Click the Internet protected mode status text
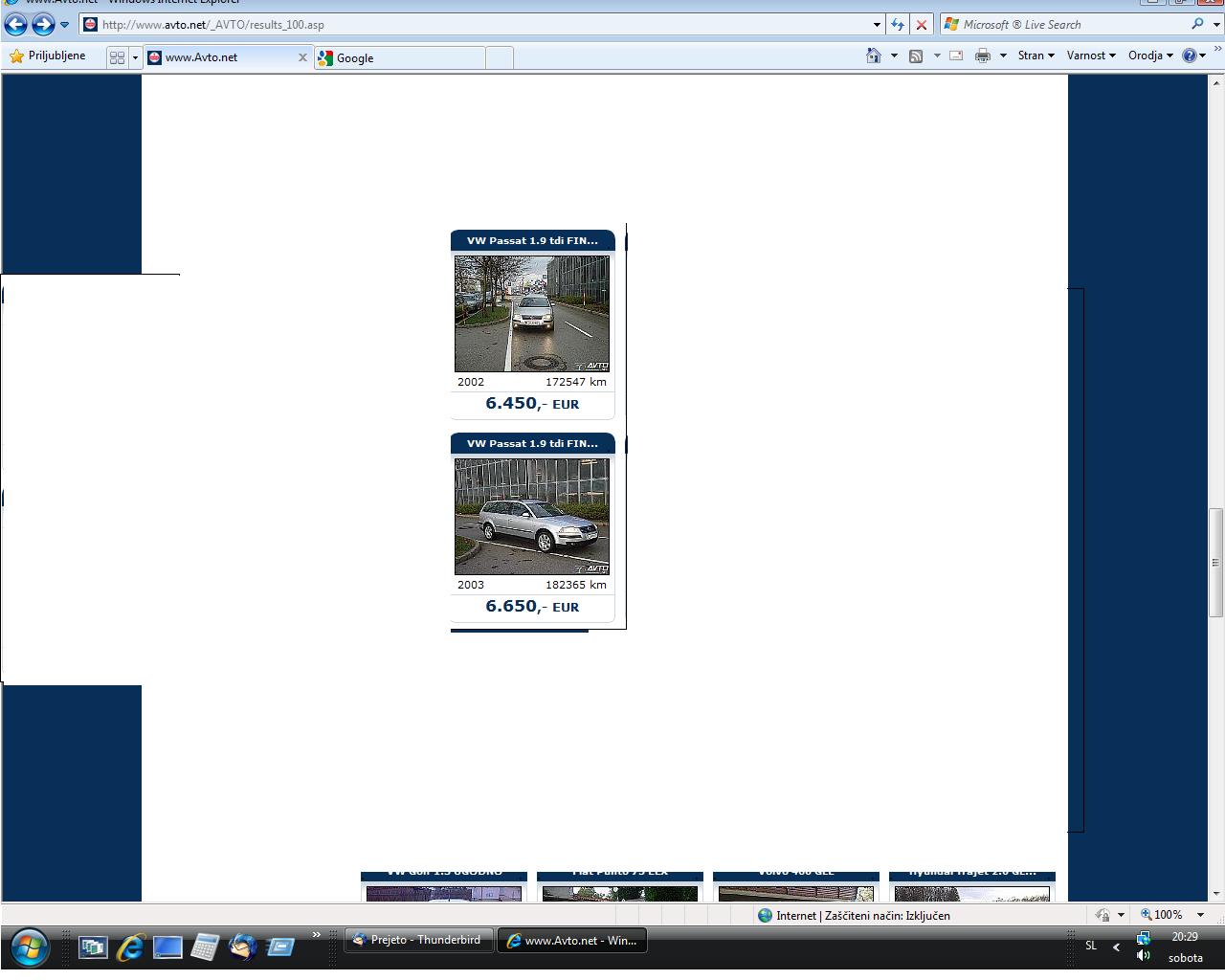The image size is (1225, 980). coord(863,916)
